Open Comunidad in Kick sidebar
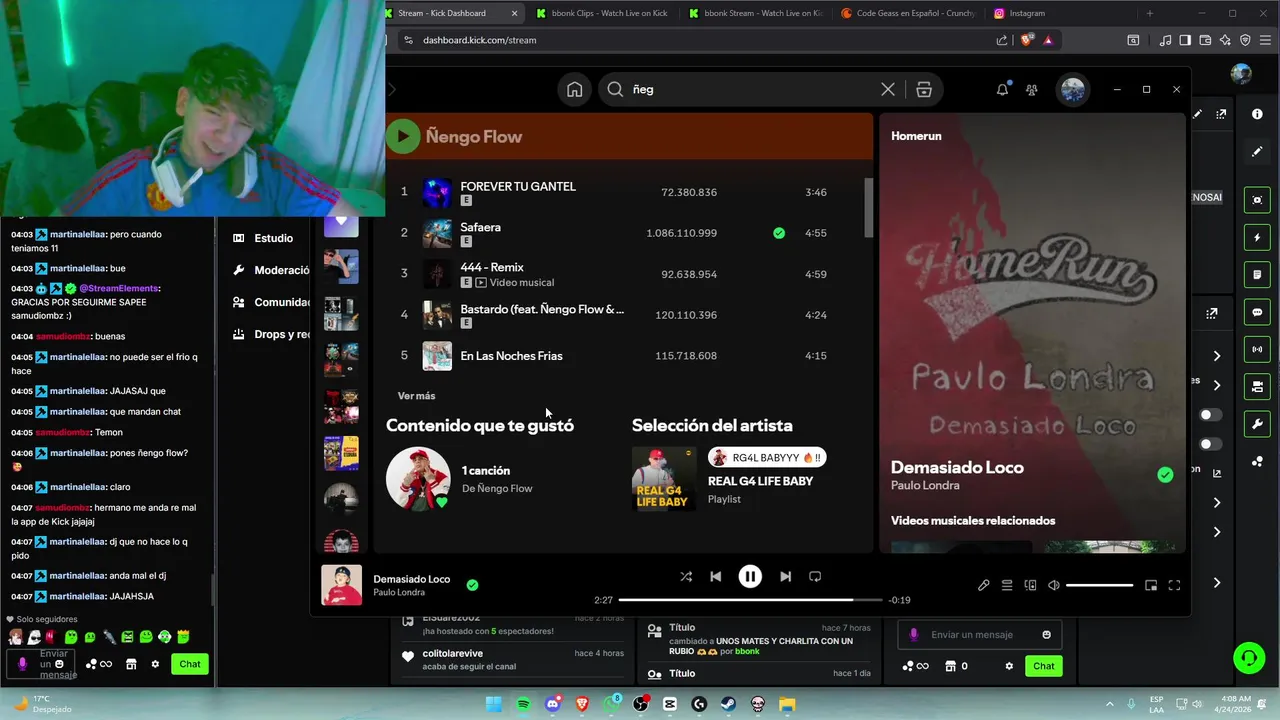This screenshot has width=1280, height=720. [x=272, y=302]
